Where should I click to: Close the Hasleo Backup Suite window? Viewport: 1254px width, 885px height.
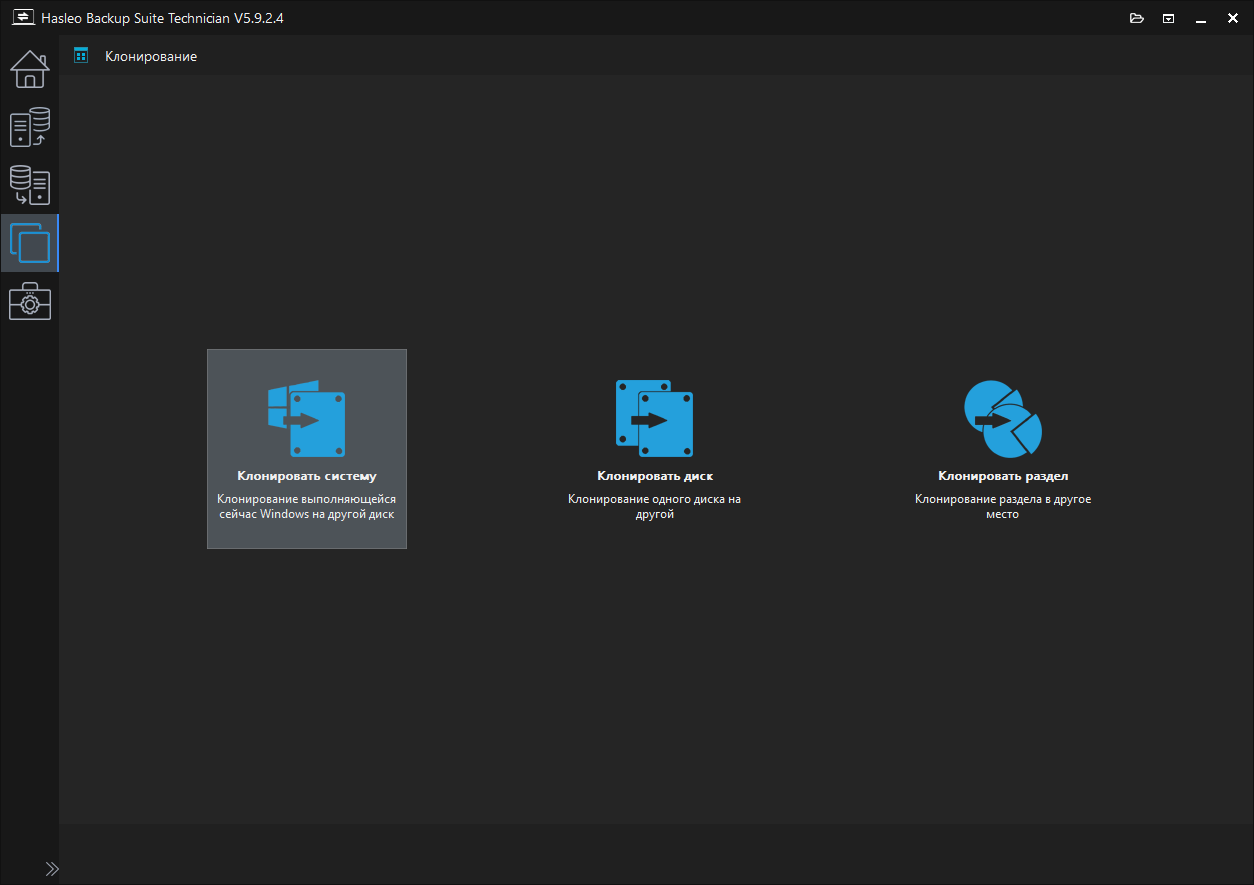click(1232, 18)
